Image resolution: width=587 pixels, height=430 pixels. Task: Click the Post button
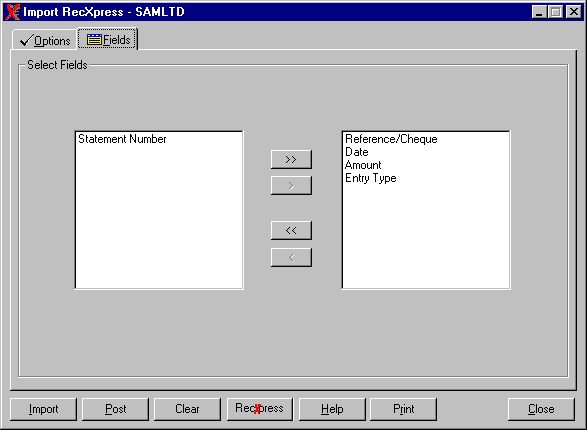click(115, 409)
